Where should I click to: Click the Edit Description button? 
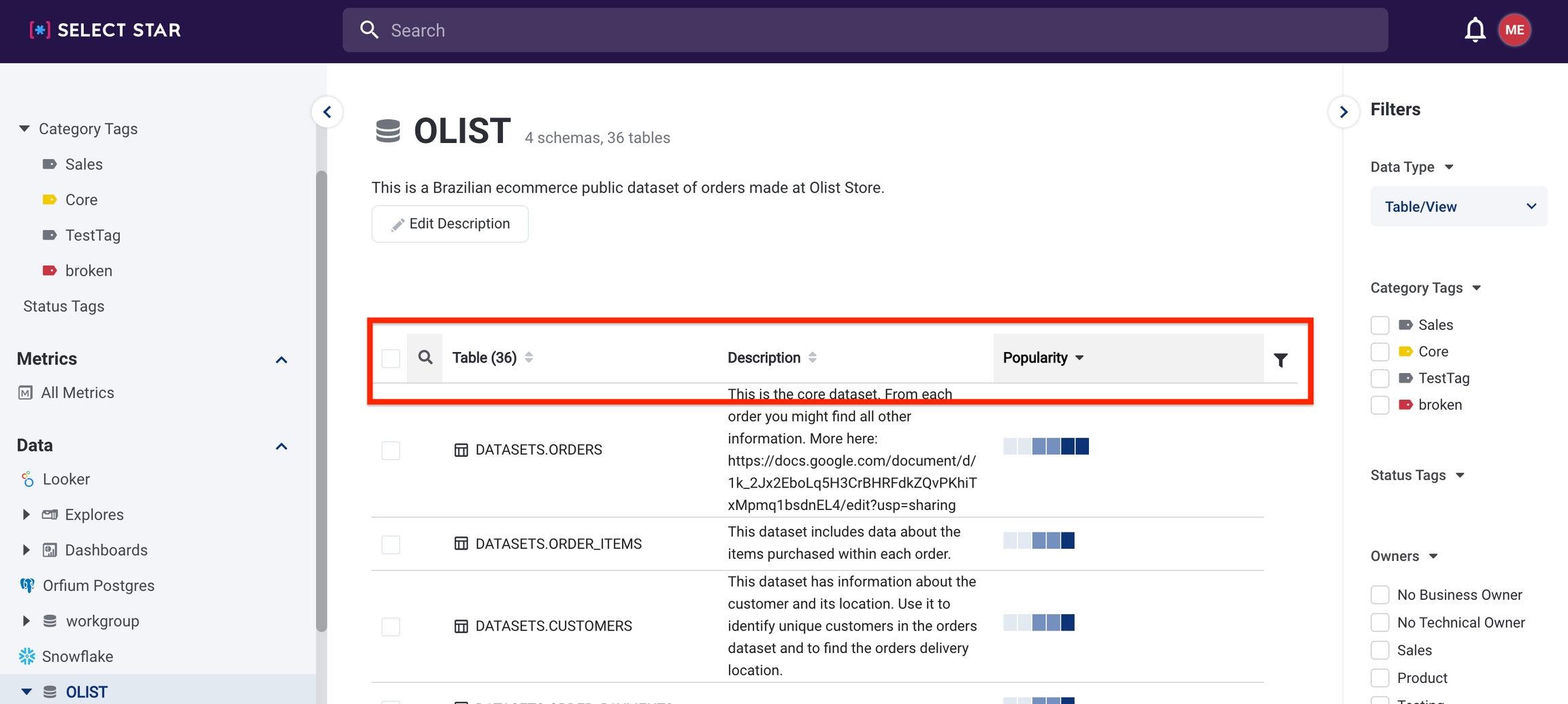click(x=450, y=224)
